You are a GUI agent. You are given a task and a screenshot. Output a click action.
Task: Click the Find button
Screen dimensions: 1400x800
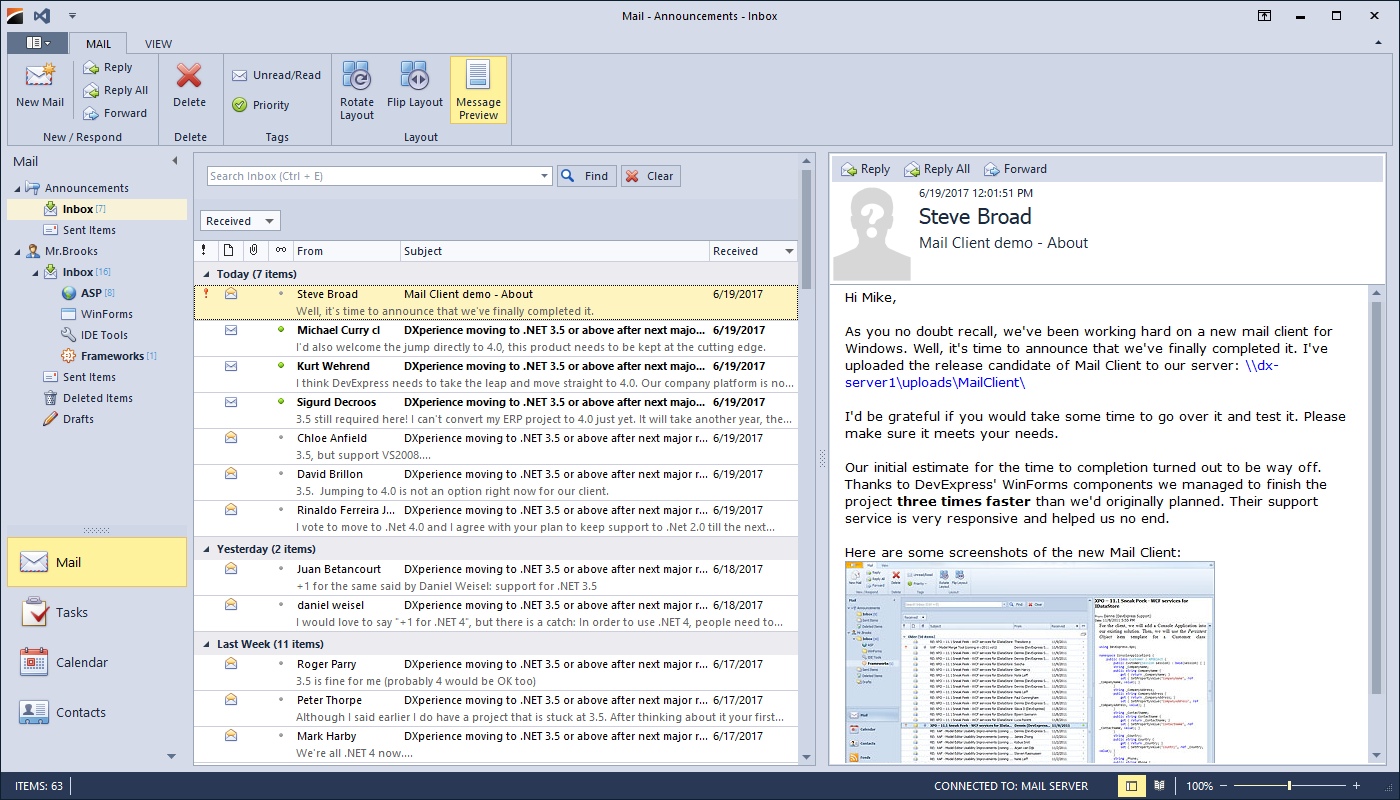pyautogui.click(x=586, y=176)
